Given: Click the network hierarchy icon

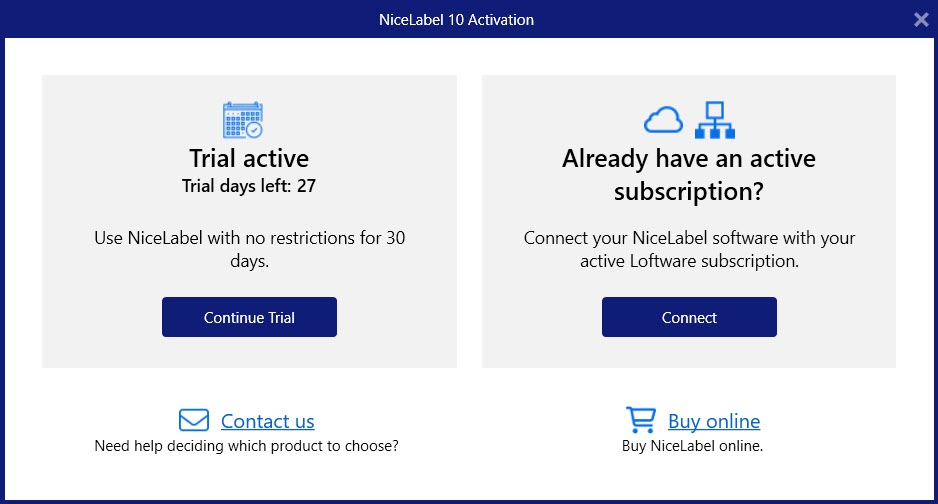Looking at the screenshot, I should tap(714, 120).
